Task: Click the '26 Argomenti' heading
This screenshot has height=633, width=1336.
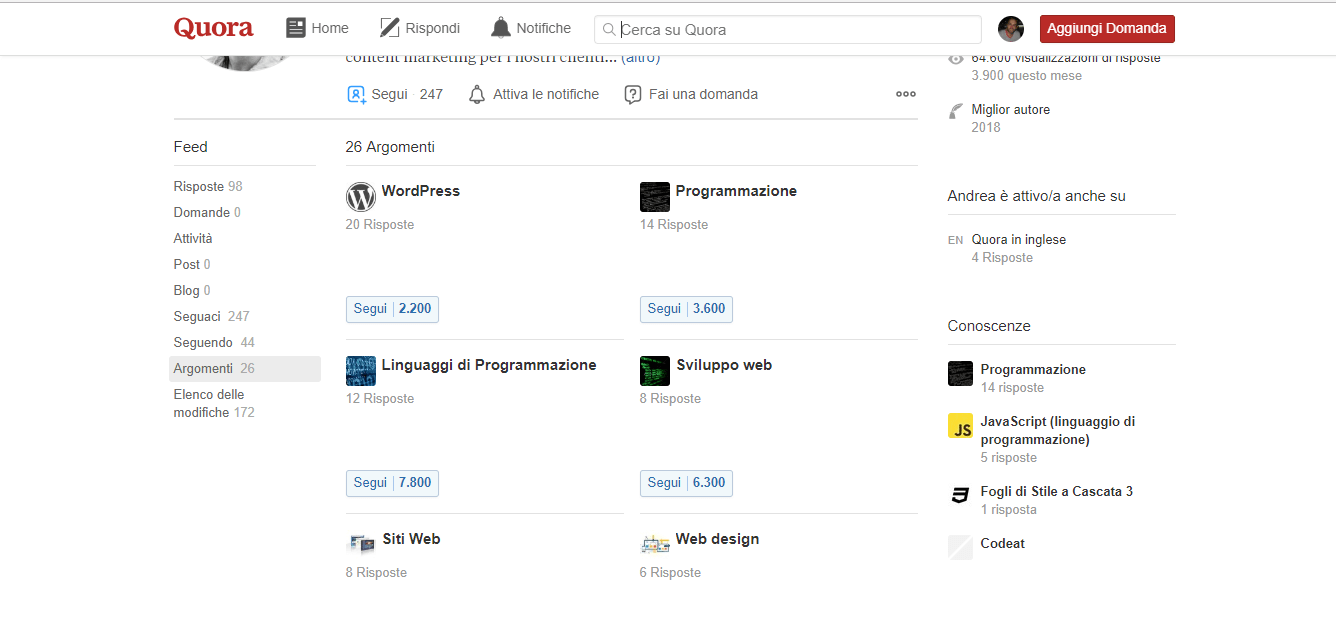Action: 390,147
